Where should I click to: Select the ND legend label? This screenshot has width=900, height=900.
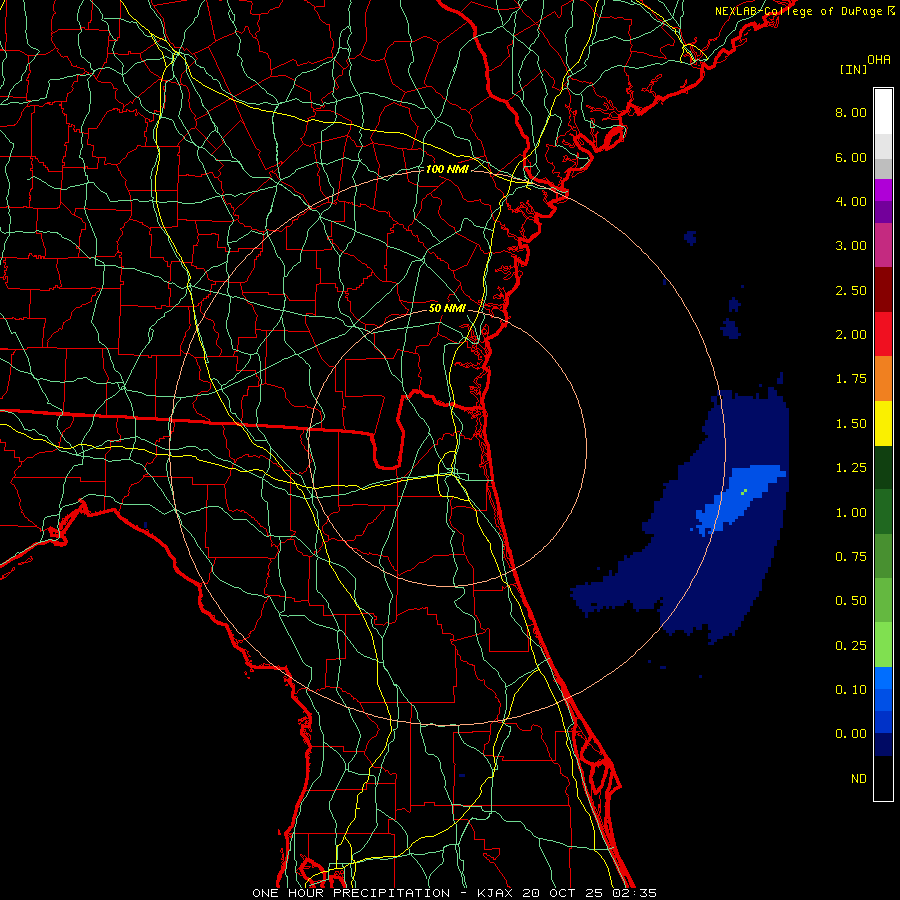coord(859,779)
